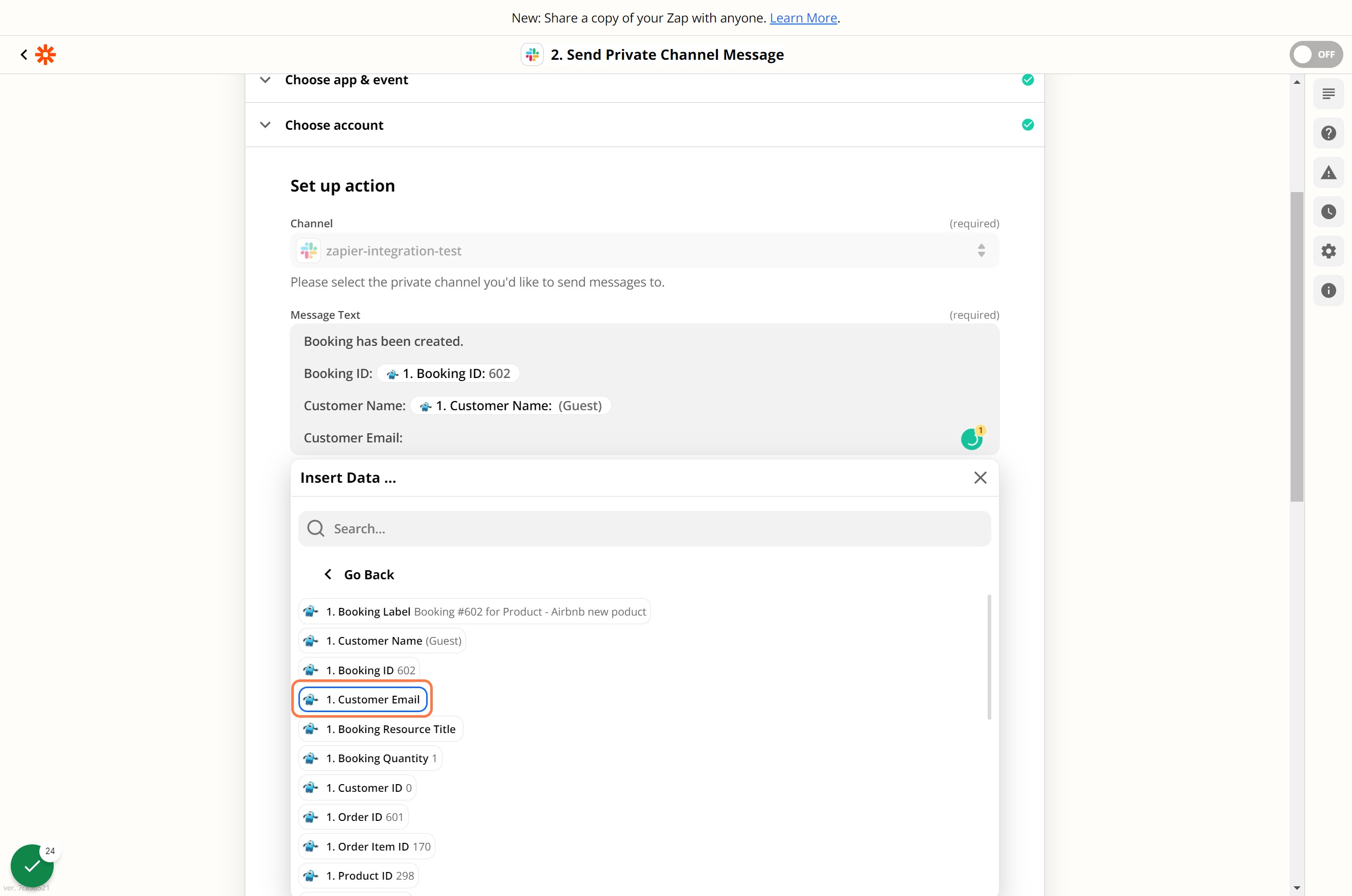Insert the Customer ID field
Screen dimensions: 1352x896
(x=357, y=788)
